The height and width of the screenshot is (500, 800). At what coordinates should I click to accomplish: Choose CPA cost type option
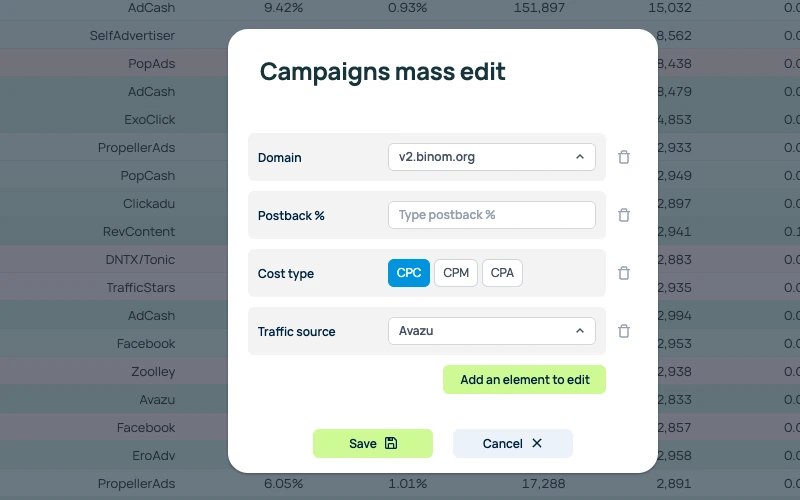pos(502,273)
